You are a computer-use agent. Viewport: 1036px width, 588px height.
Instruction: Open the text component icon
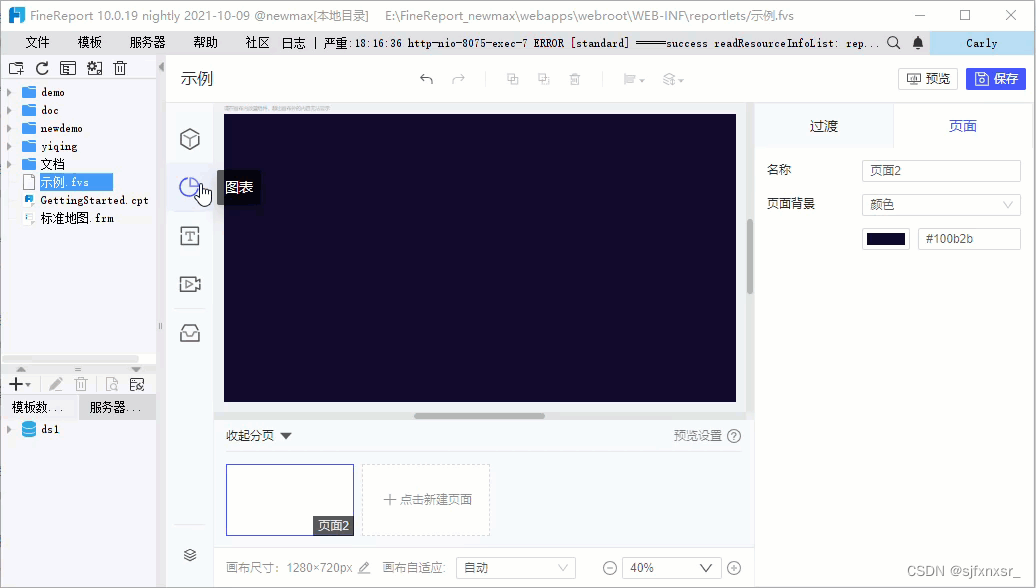[190, 236]
